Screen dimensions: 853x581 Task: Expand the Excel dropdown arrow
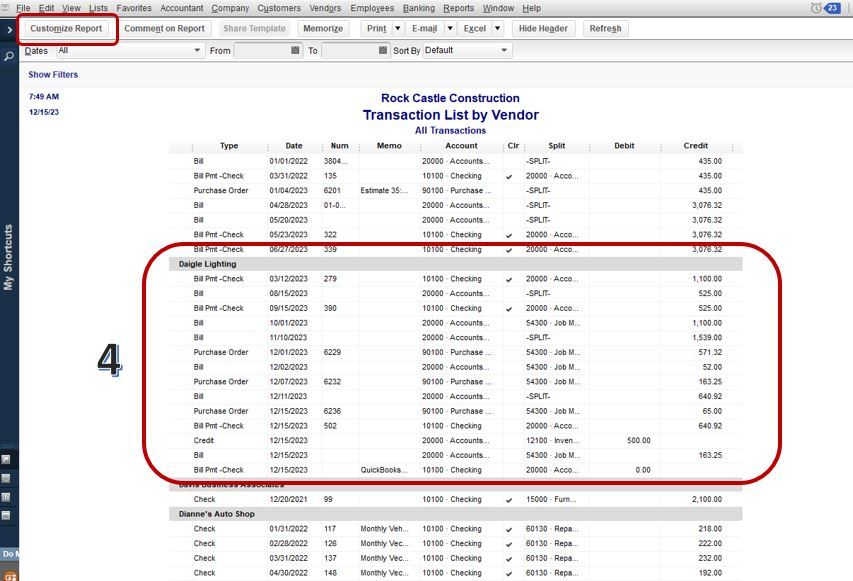tap(497, 28)
